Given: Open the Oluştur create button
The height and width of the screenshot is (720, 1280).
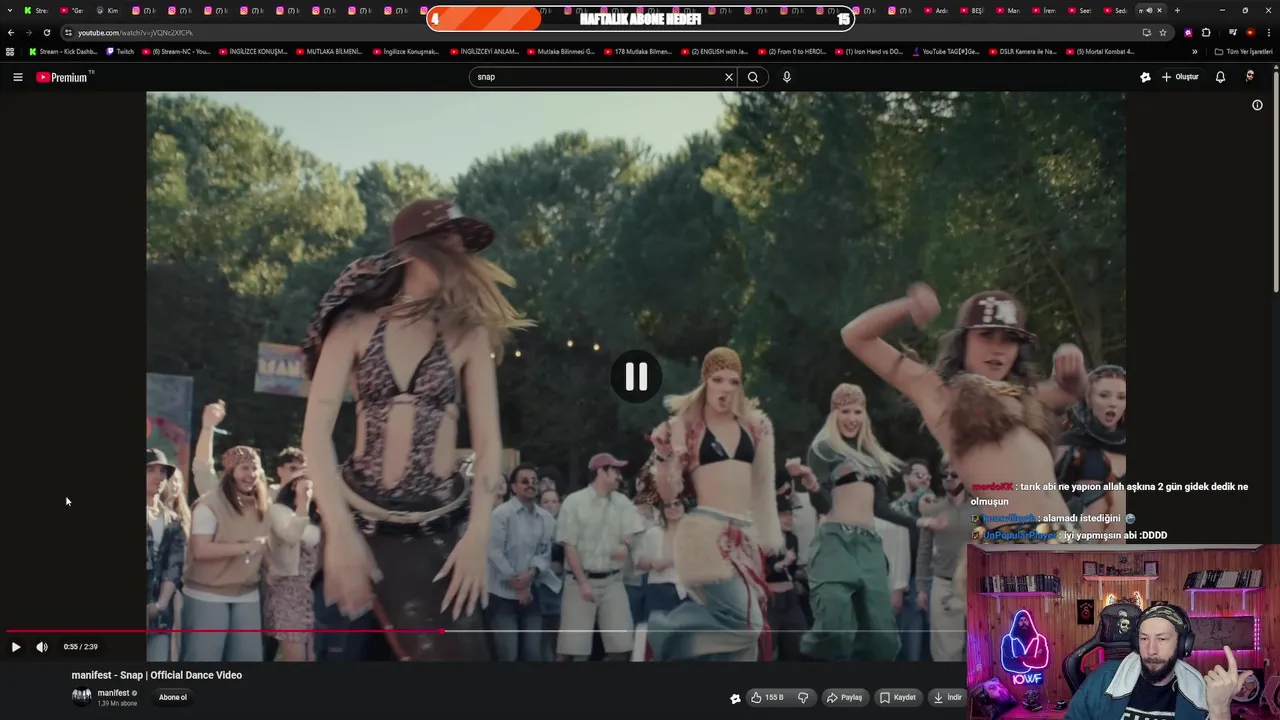Looking at the screenshot, I should coord(1181,77).
